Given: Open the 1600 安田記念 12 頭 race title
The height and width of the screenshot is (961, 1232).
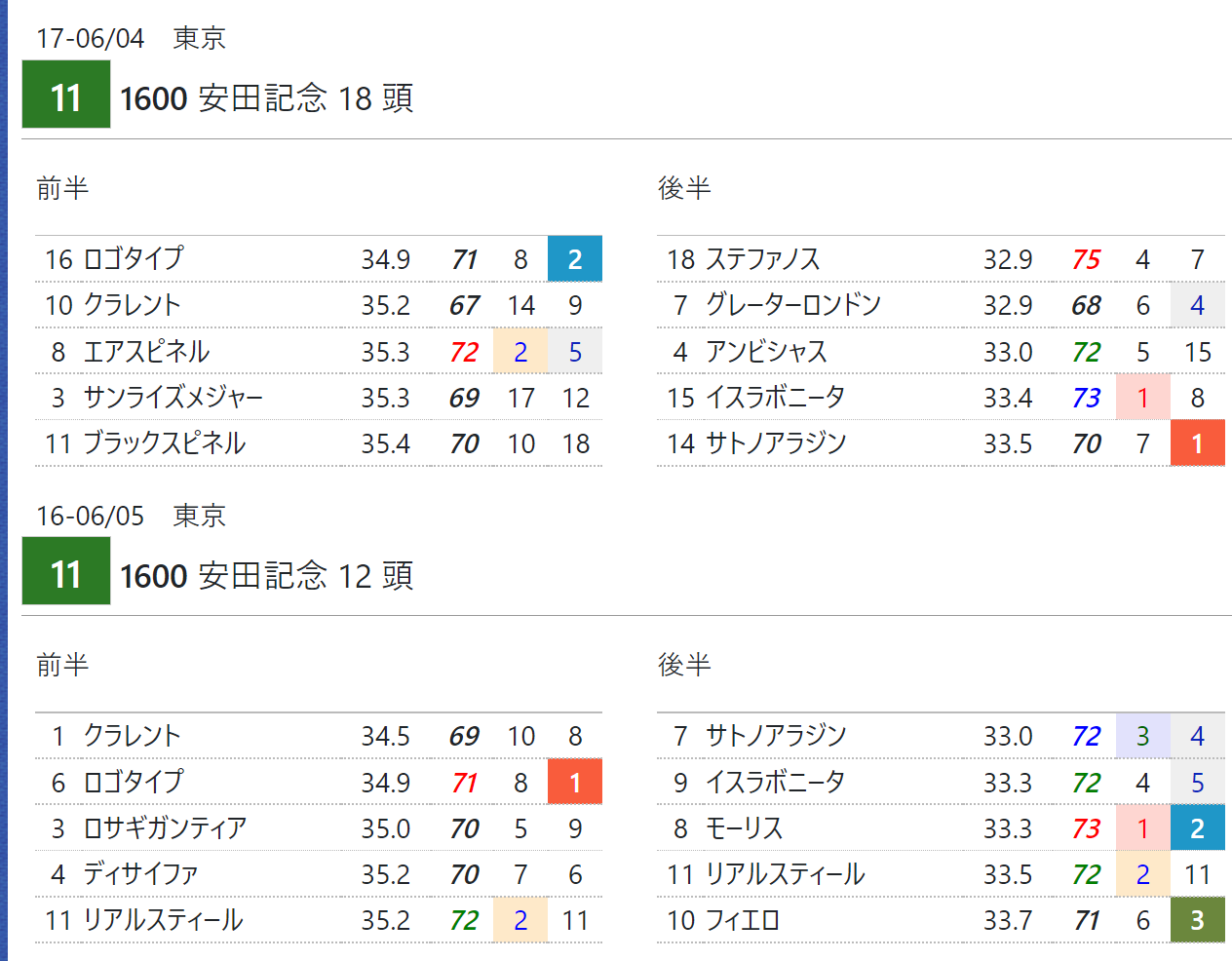Looking at the screenshot, I should coord(266,575).
